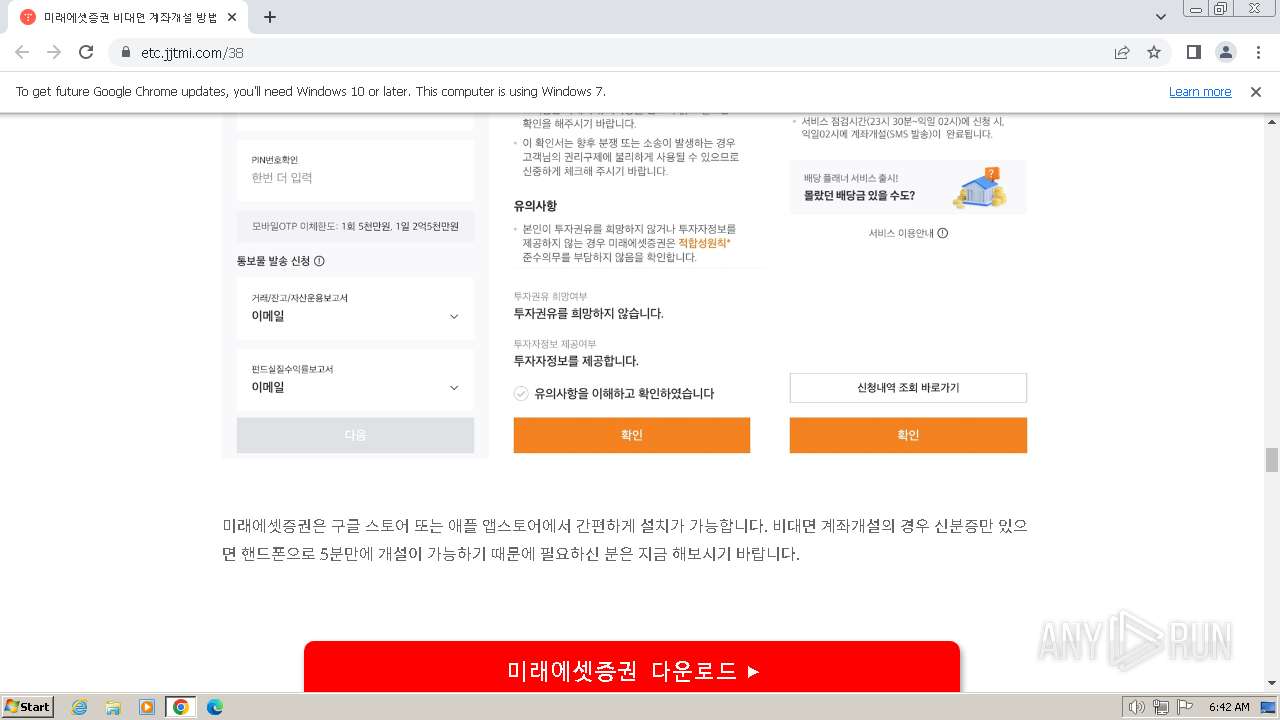The width and height of the screenshot is (1280, 720).
Task: Open Chrome three-dot menu
Action: point(1257,52)
